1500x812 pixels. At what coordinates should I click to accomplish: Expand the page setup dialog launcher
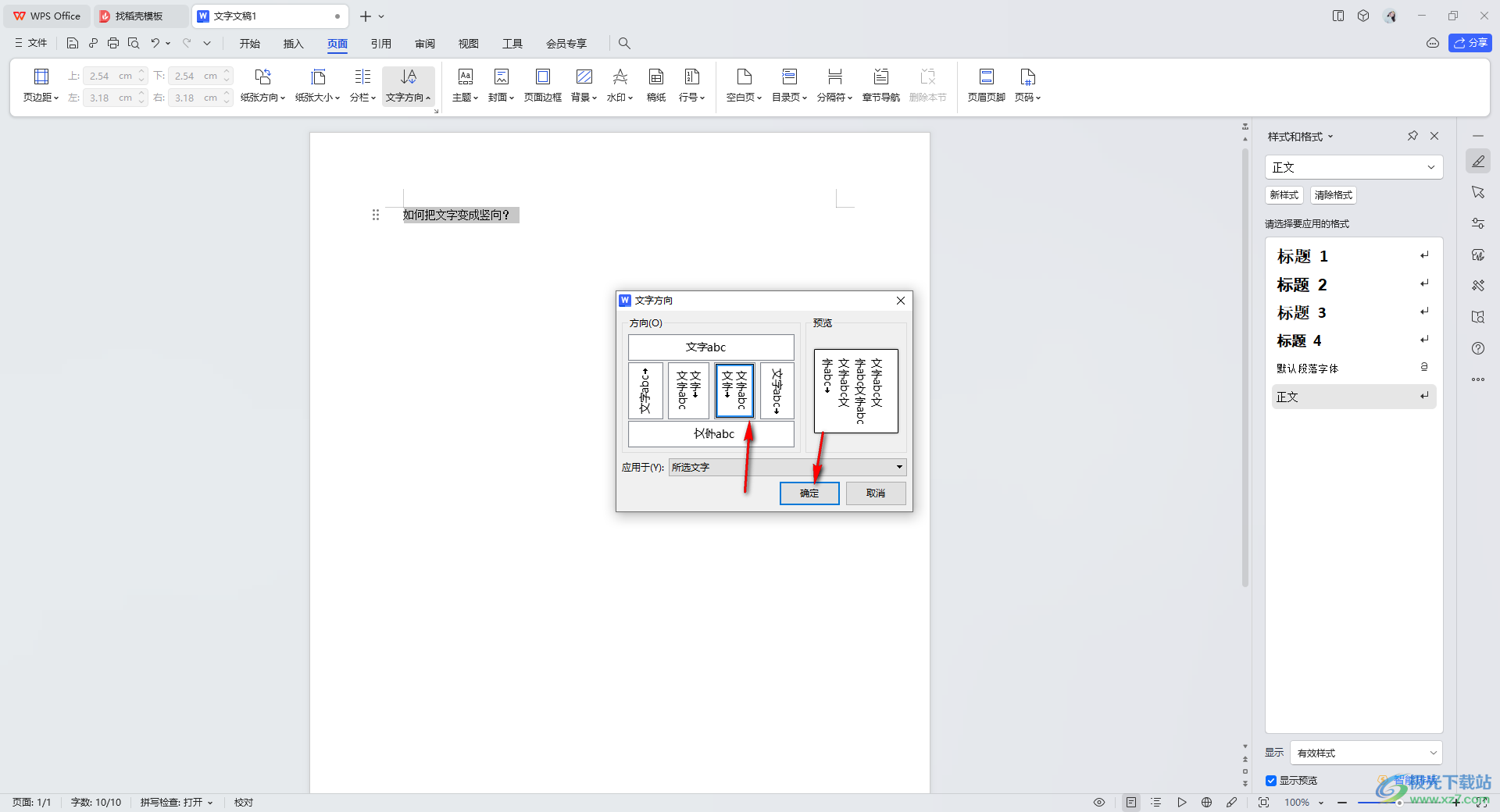tap(436, 111)
